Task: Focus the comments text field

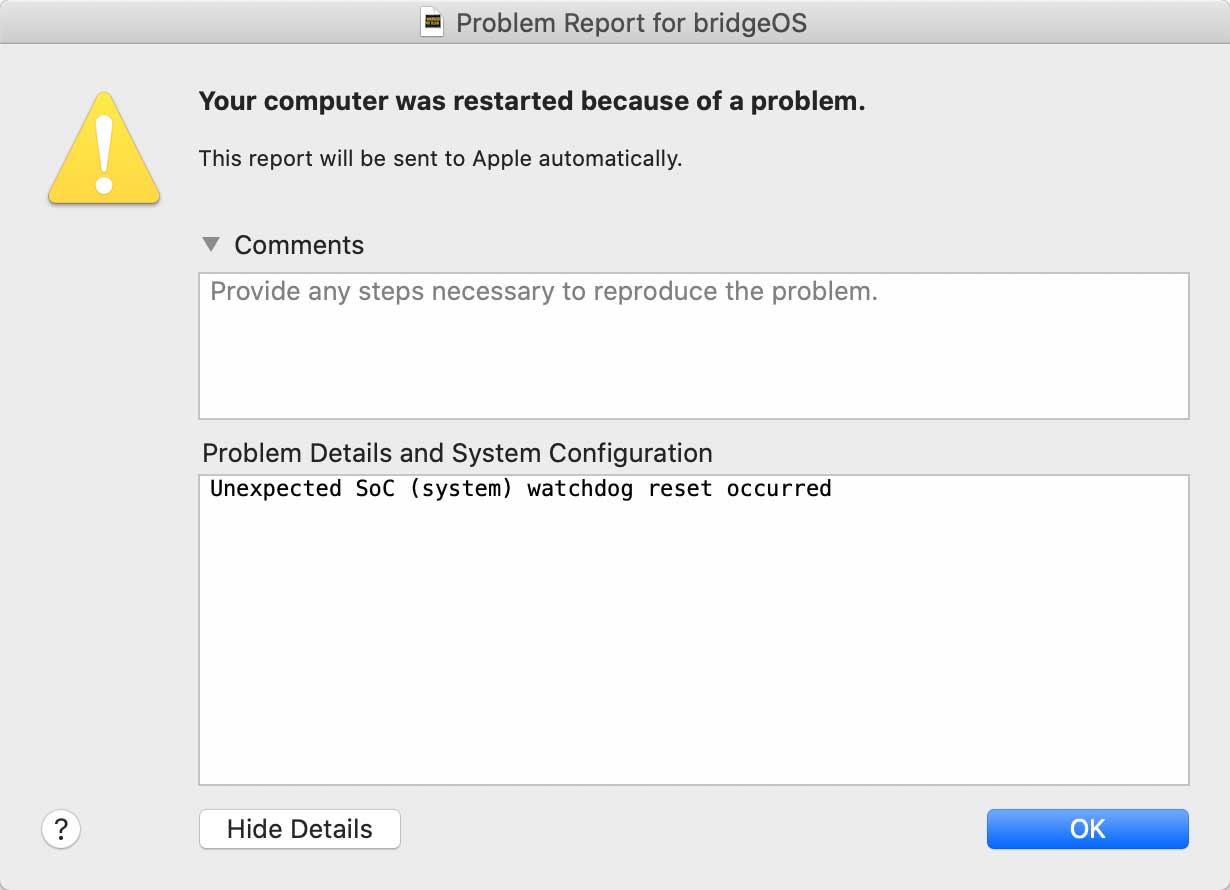Action: [694, 346]
